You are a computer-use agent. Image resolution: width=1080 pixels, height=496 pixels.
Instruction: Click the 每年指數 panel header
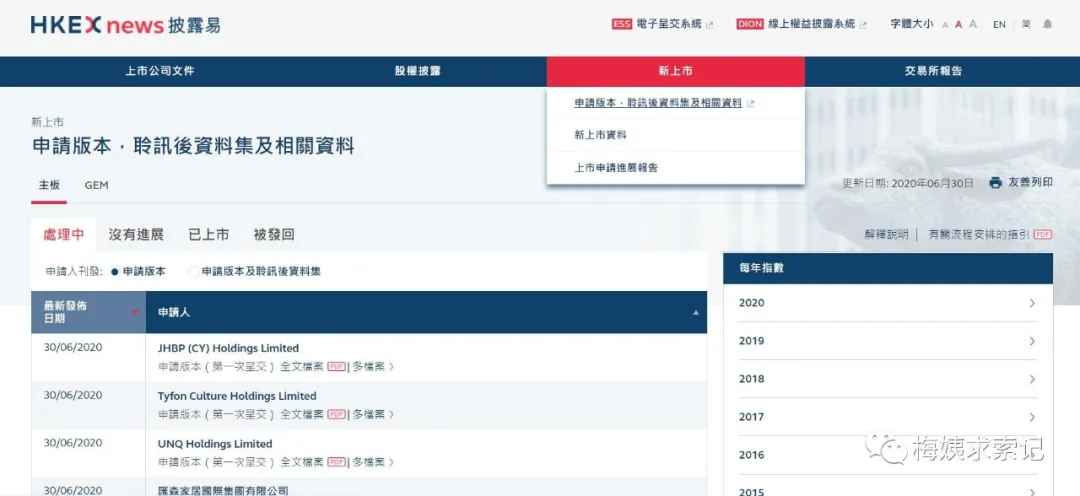[888, 269]
